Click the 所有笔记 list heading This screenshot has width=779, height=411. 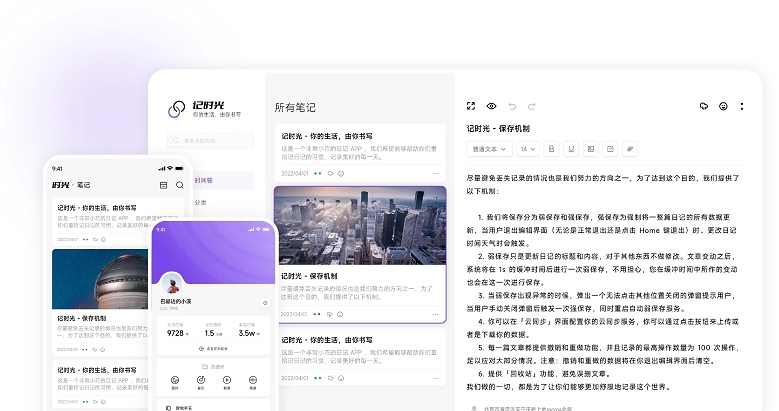(x=295, y=107)
